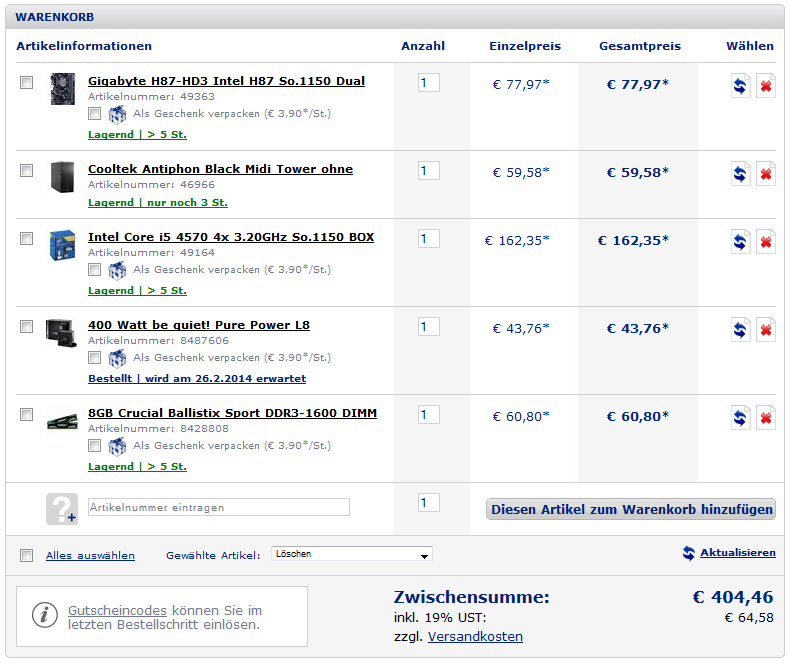Open Gigabyte H87-HD3 Intel H87 product link
The height and width of the screenshot is (664, 789).
(226, 81)
